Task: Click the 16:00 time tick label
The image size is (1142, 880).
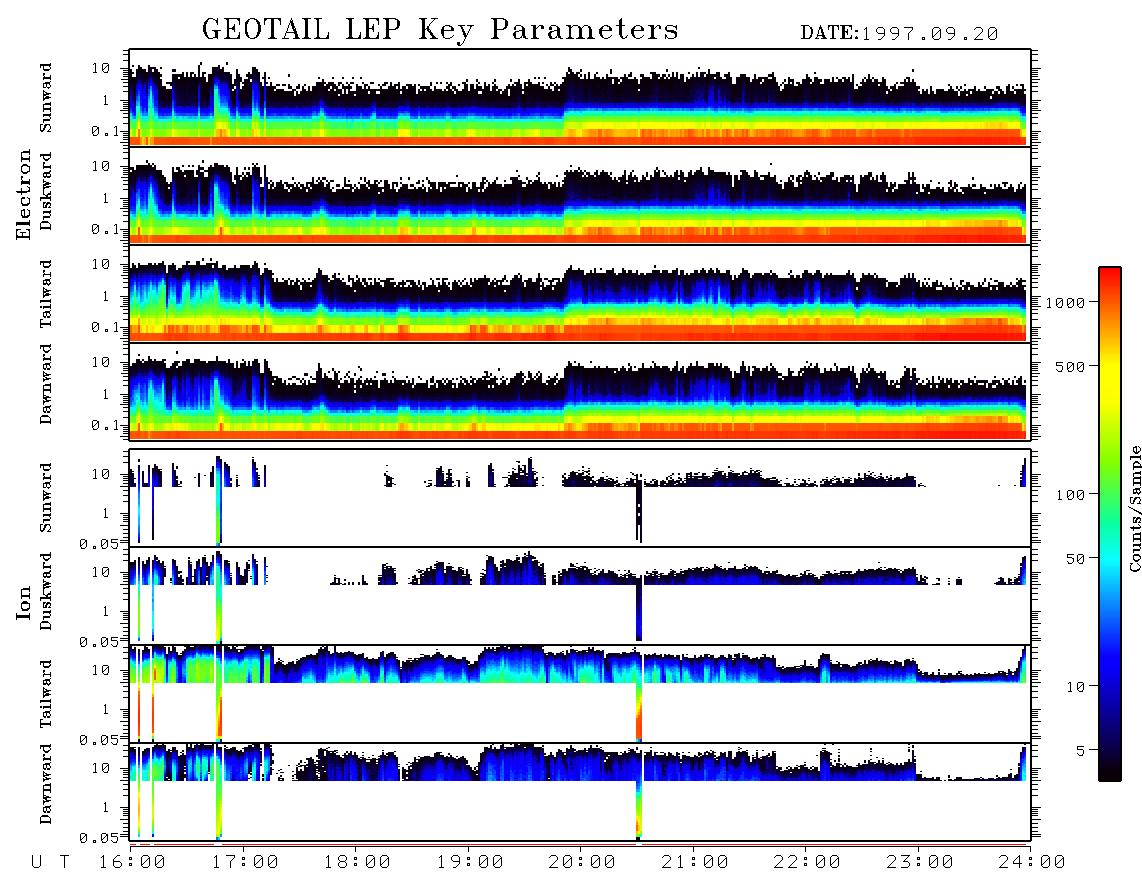Action: click(x=133, y=863)
